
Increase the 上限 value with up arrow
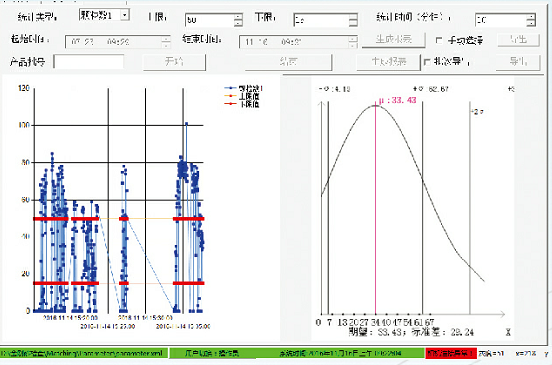238,17
